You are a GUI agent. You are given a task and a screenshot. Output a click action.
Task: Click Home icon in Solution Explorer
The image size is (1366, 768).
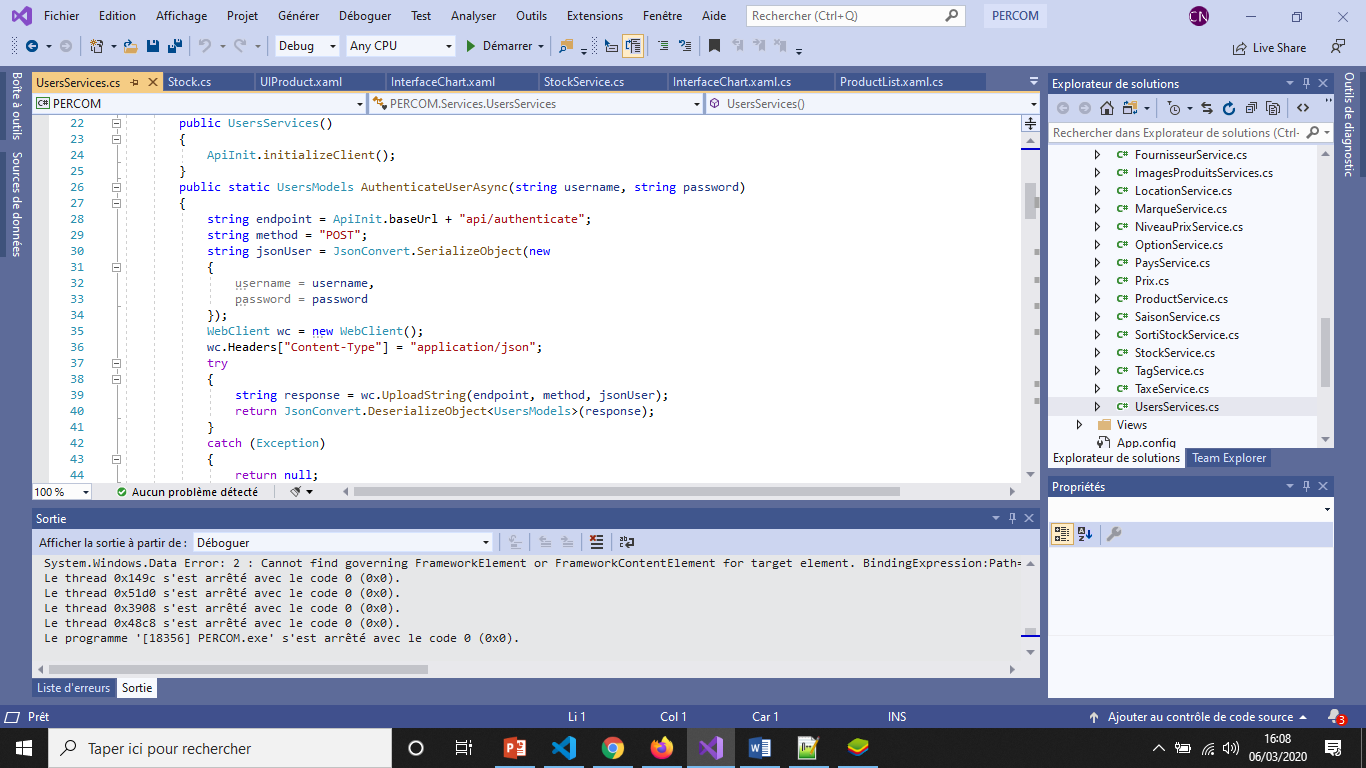tap(1107, 108)
